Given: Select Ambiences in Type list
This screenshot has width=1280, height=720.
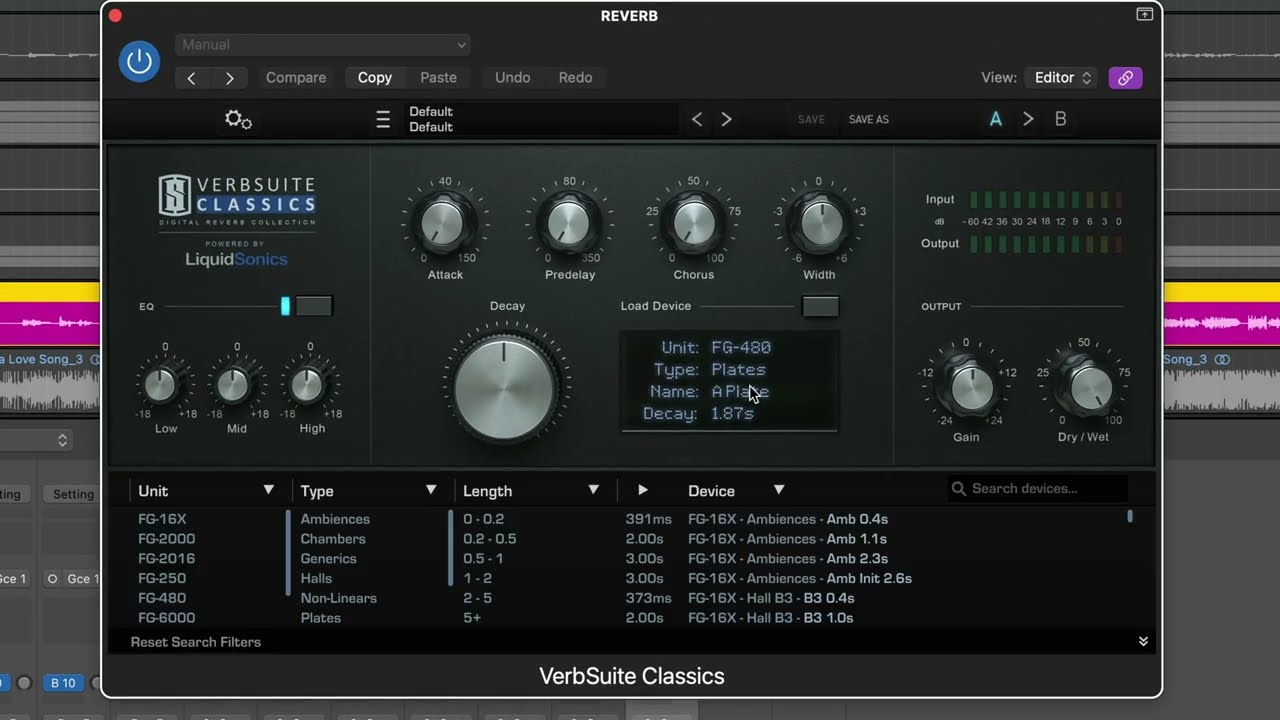Looking at the screenshot, I should (335, 519).
